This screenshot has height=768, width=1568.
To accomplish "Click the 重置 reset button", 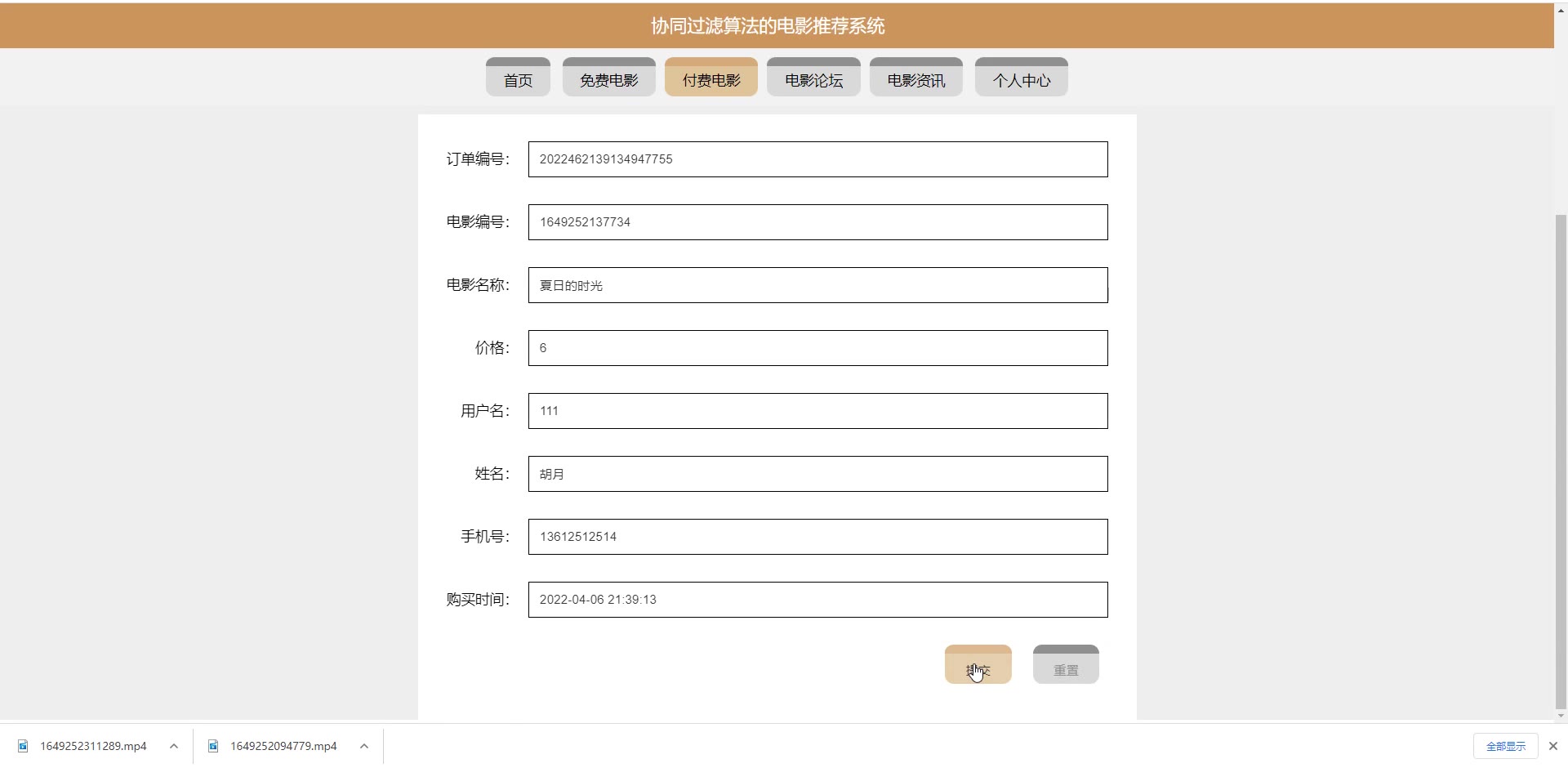I will [1066, 664].
